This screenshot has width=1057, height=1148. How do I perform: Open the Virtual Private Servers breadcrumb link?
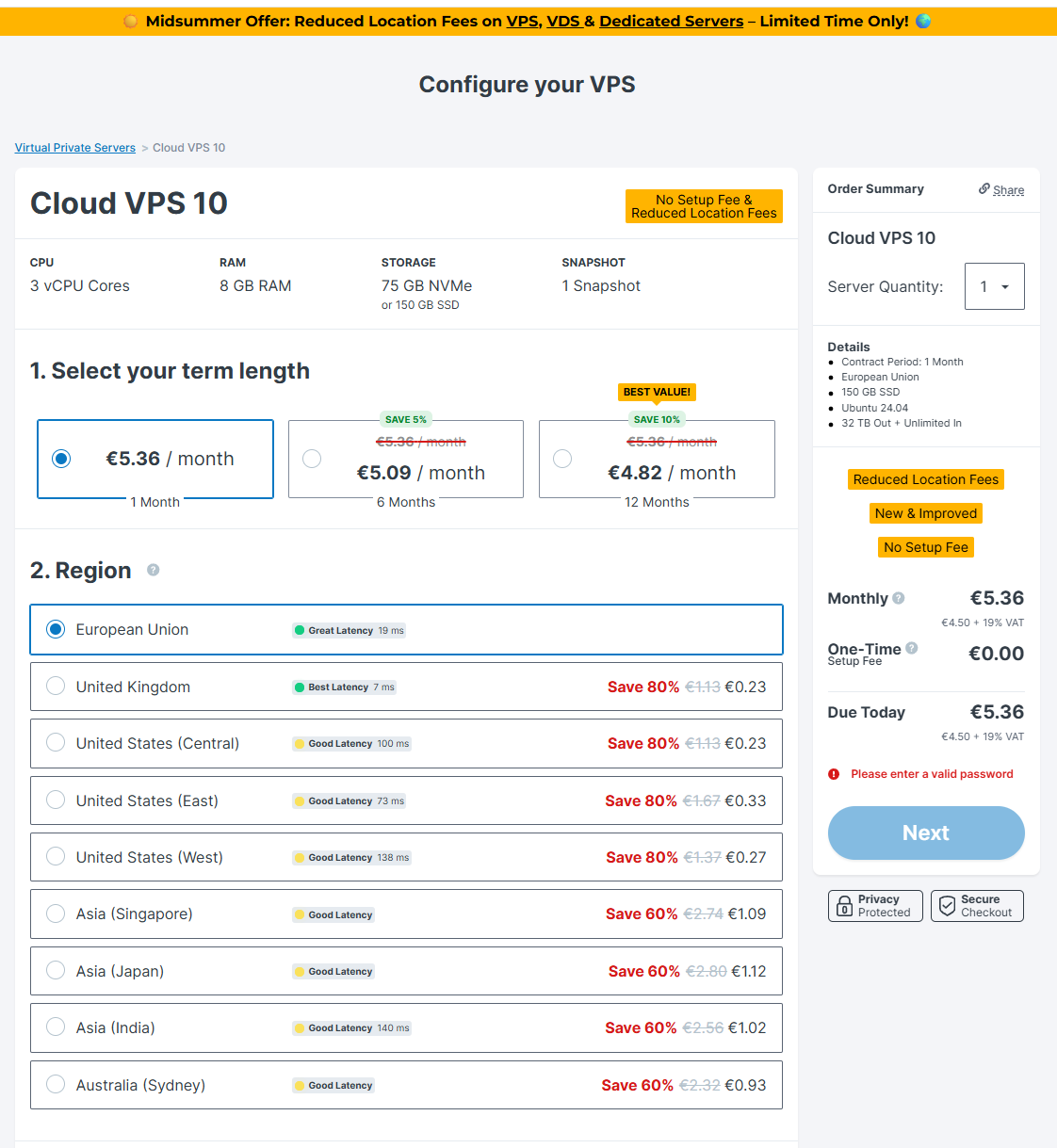(75, 148)
